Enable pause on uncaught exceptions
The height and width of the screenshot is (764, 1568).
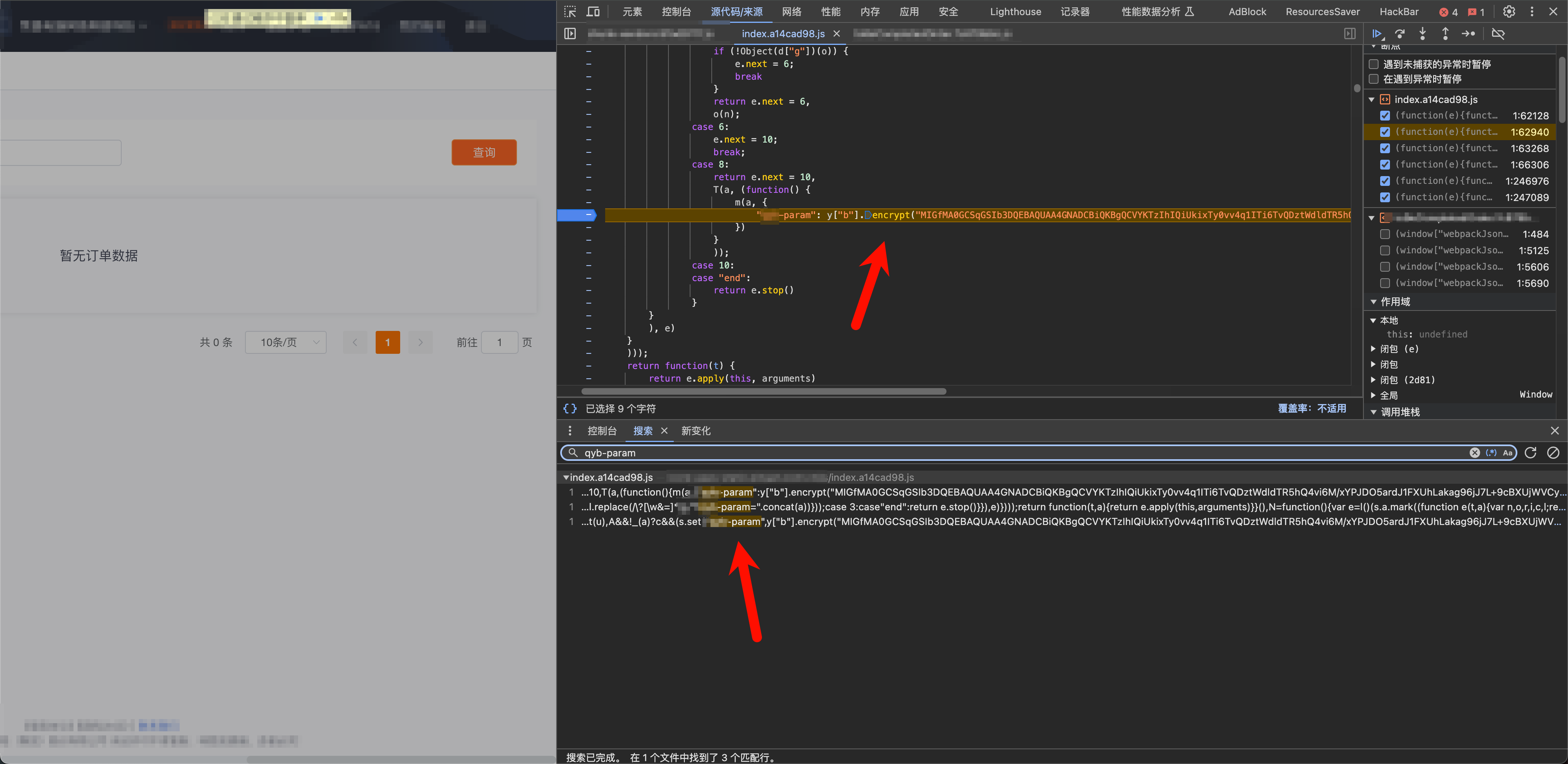coord(1374,64)
